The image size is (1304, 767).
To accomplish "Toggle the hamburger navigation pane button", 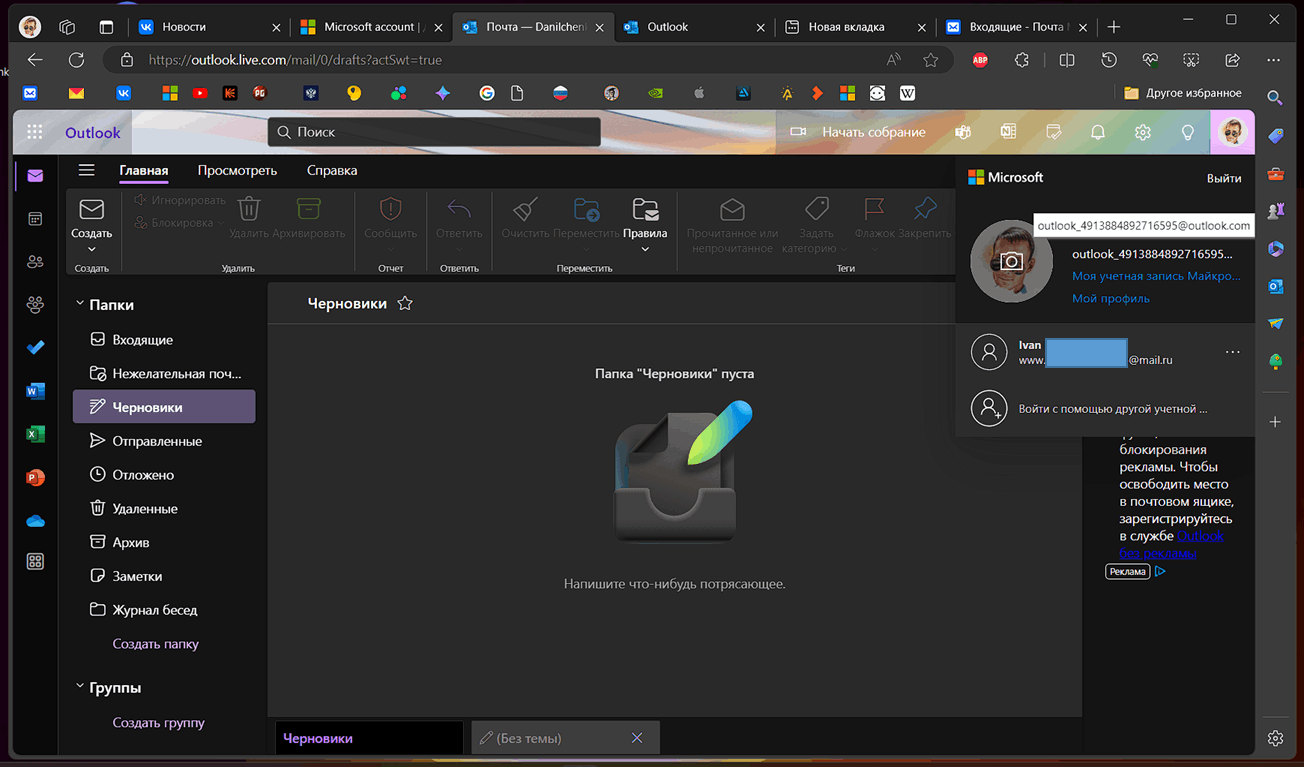I will click(87, 170).
